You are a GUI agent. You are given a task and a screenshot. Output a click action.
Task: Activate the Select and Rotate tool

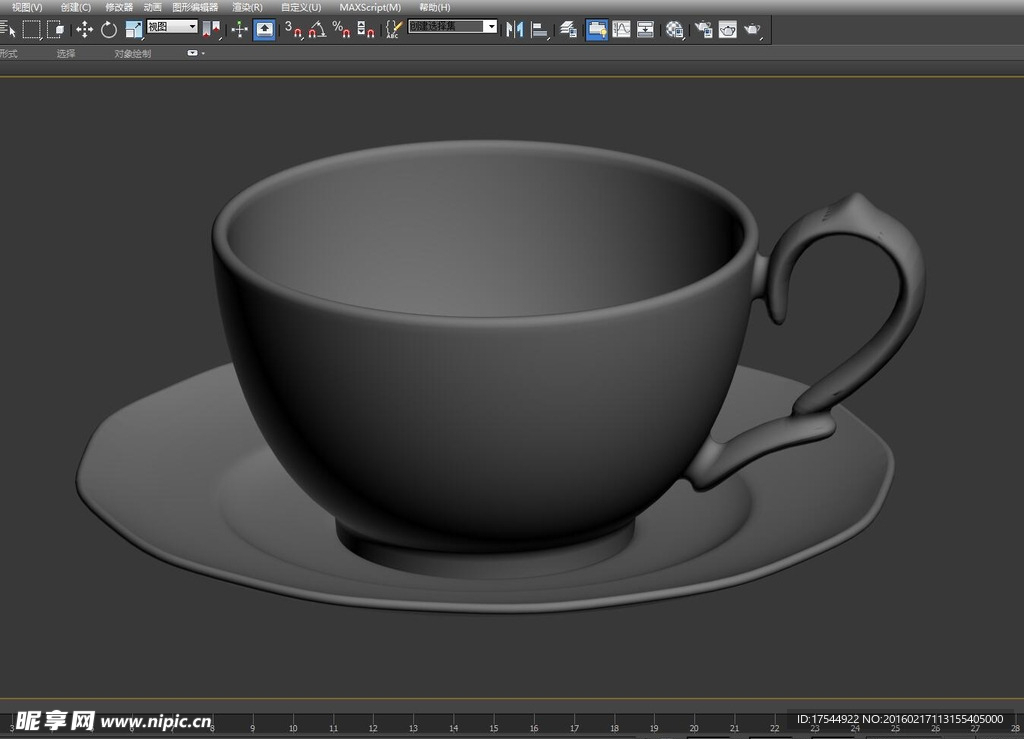pos(108,29)
